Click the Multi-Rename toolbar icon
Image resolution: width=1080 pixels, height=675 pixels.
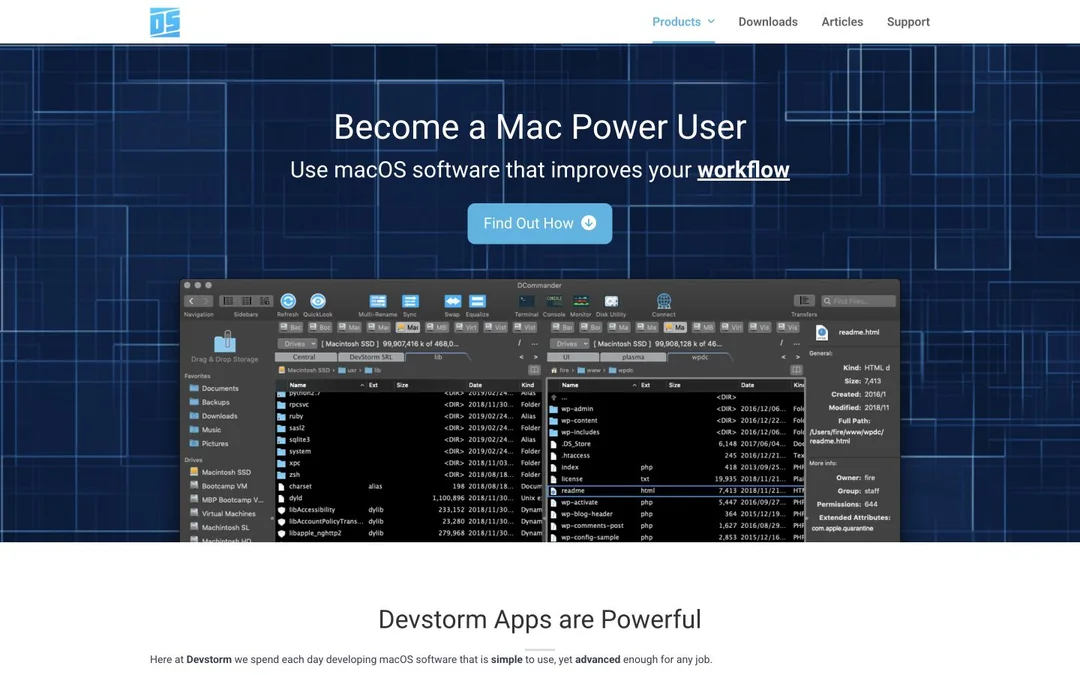(x=377, y=301)
